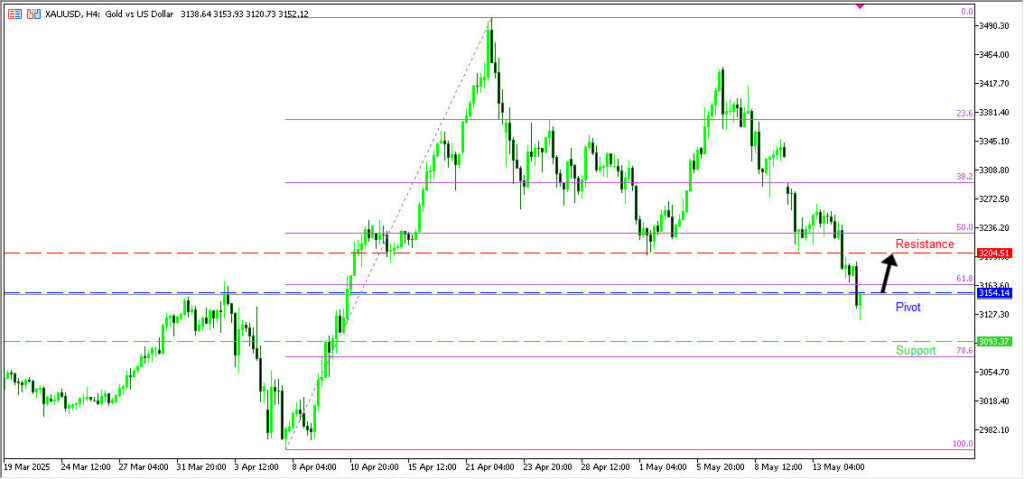Screen dimensions: 1024x479
Task: Select the 38.2 Fibonacci level label
Action: point(964,176)
